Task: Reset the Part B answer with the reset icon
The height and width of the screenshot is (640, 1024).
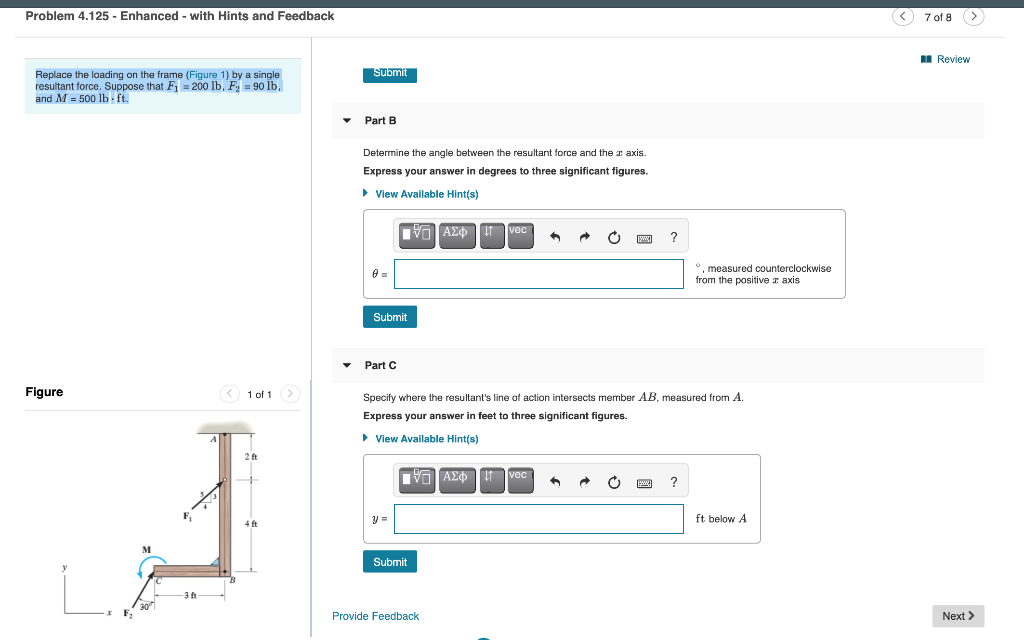Action: pos(613,234)
